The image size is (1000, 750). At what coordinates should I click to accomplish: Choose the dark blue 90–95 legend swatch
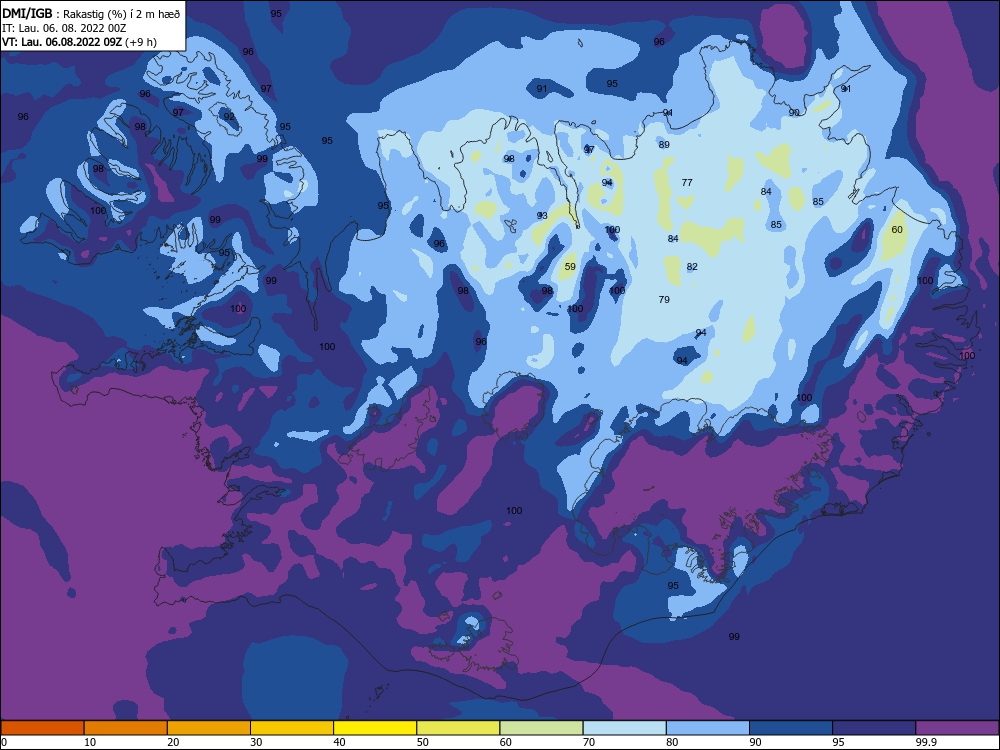(x=791, y=728)
